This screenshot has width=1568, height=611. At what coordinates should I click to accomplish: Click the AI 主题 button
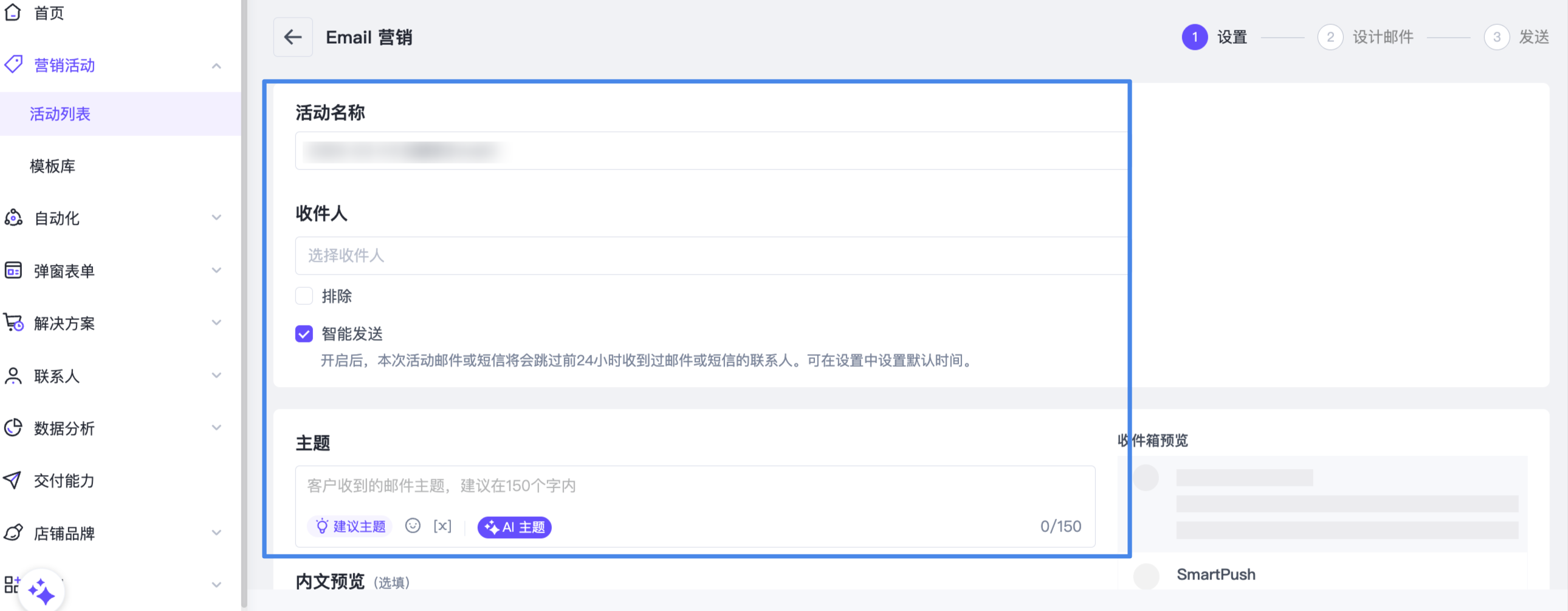[514, 527]
